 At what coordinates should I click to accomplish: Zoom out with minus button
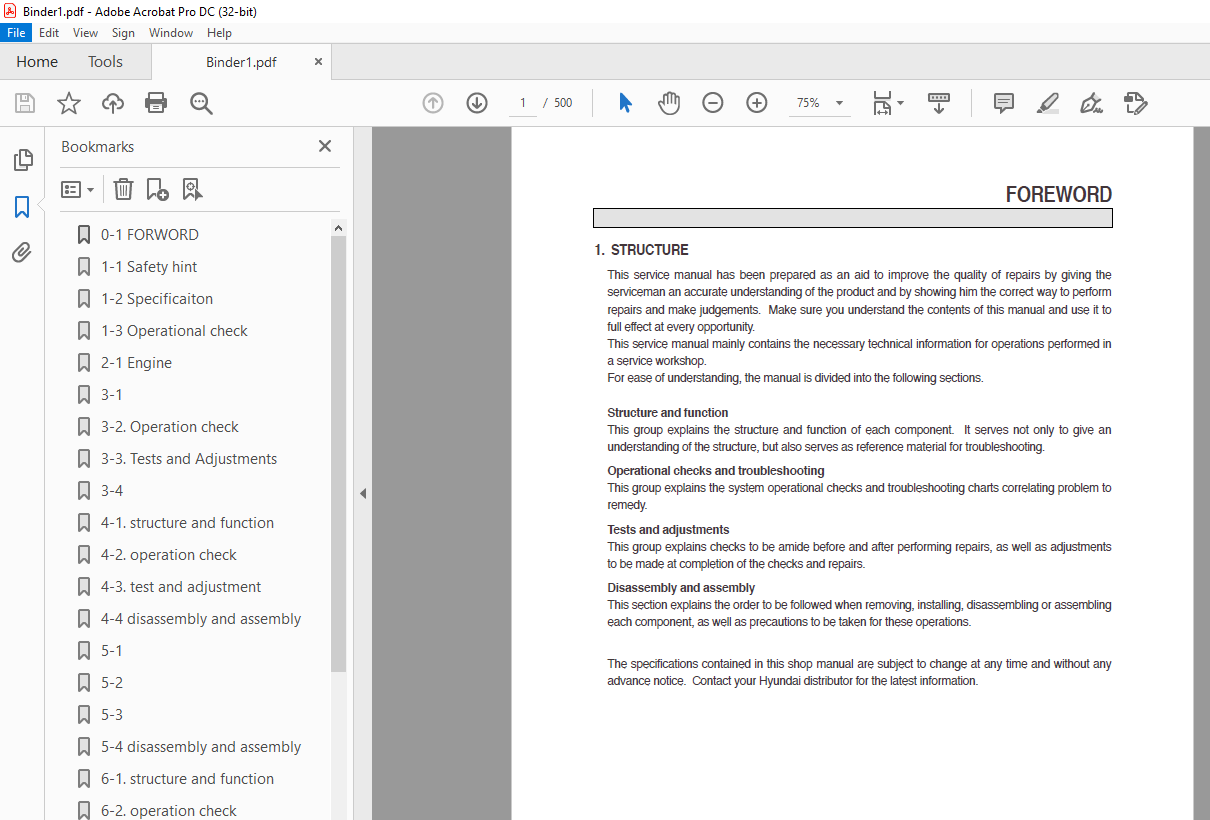[713, 103]
